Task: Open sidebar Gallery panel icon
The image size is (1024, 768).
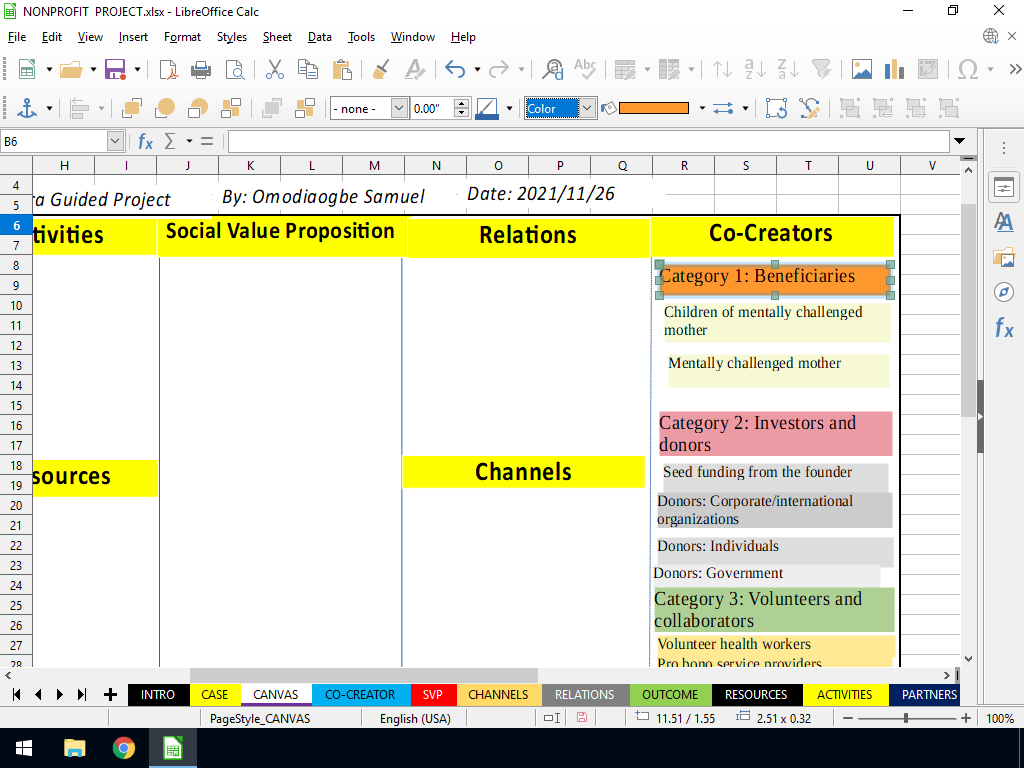Action: click(1004, 257)
